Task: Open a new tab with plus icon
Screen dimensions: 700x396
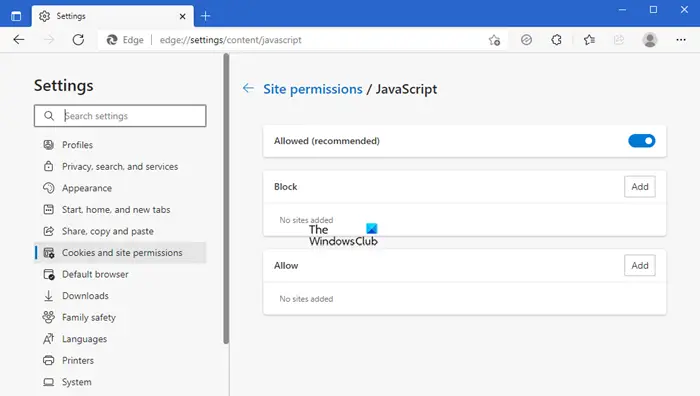Action: (x=205, y=17)
